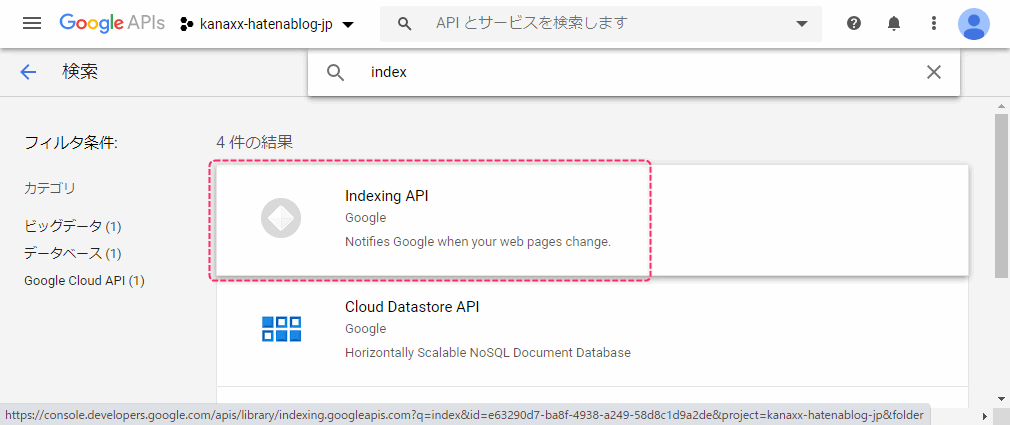Image resolution: width=1010 pixels, height=425 pixels.
Task: Click the カテゴリ filter heading
Action: (50, 188)
